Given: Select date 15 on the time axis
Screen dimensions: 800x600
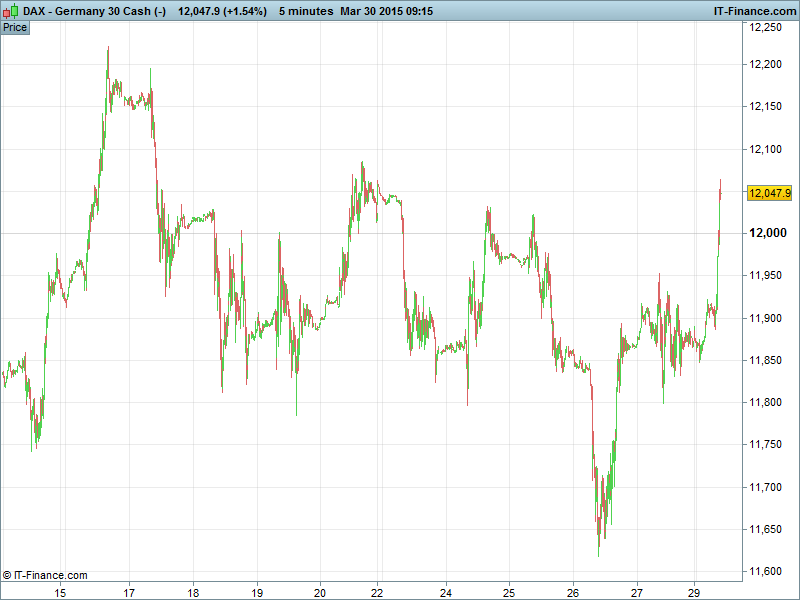Looking at the screenshot, I should click(60, 592).
